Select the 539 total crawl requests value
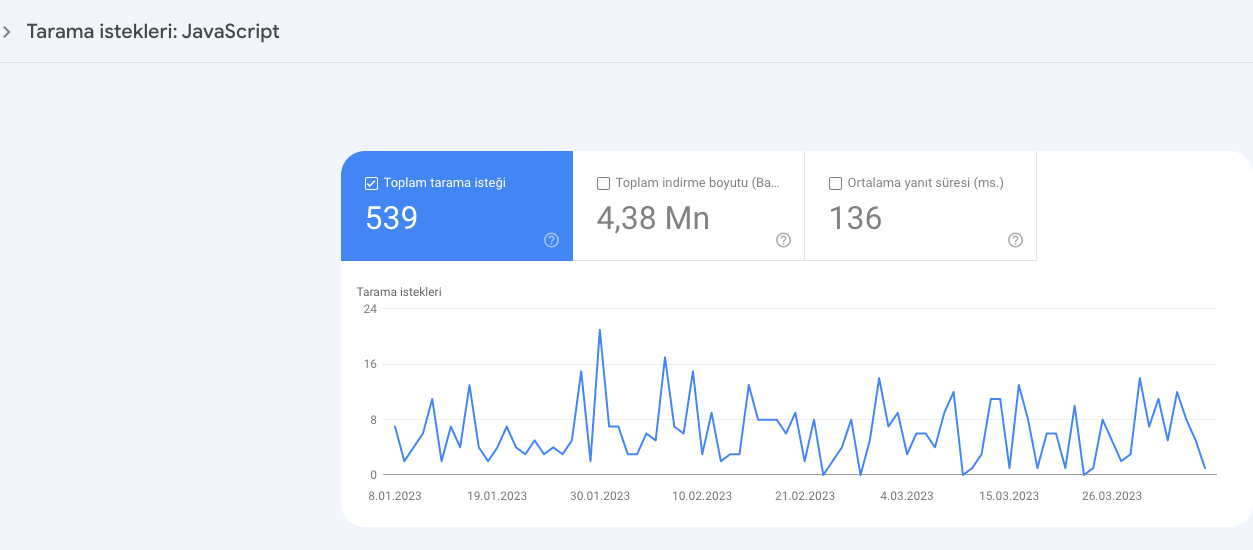 pyautogui.click(x=391, y=218)
